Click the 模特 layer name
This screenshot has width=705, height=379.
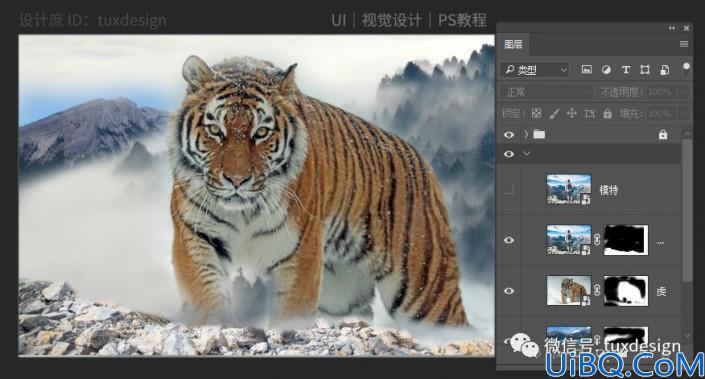pyautogui.click(x=609, y=190)
